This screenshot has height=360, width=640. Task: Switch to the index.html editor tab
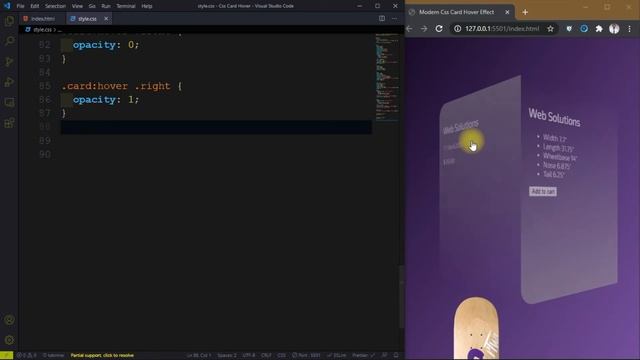(x=42, y=18)
